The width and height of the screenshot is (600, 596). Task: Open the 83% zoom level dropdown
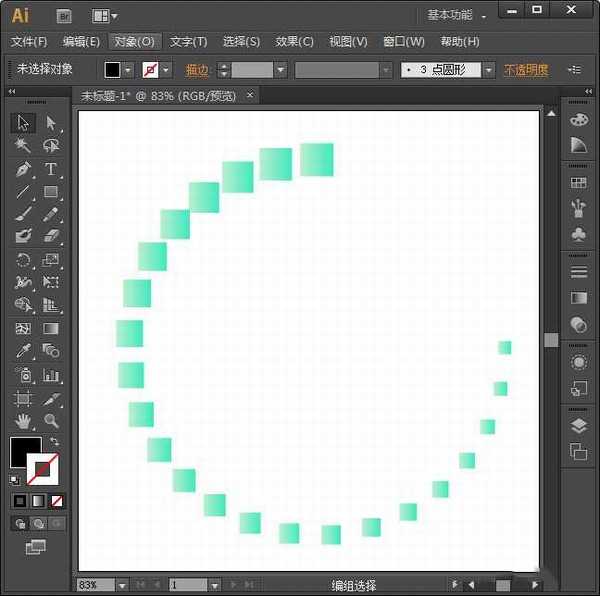[x=122, y=585]
